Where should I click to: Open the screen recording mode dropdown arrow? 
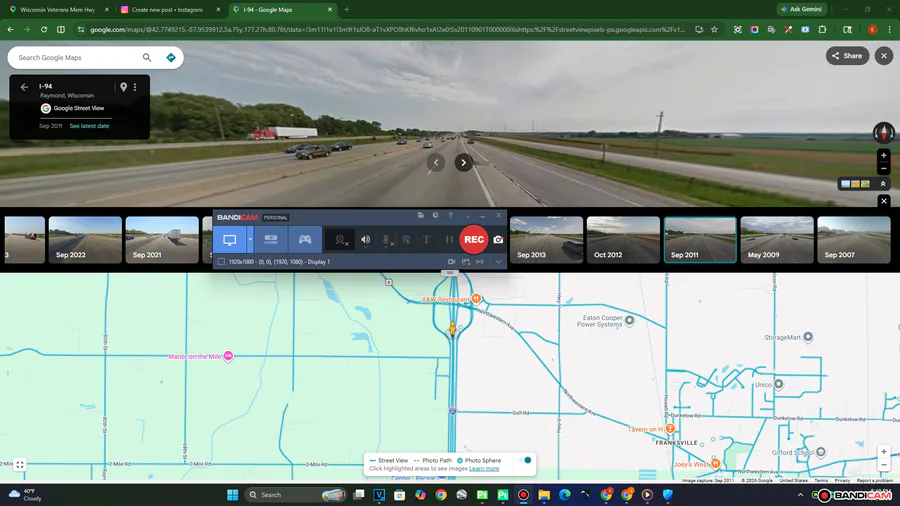click(x=250, y=240)
